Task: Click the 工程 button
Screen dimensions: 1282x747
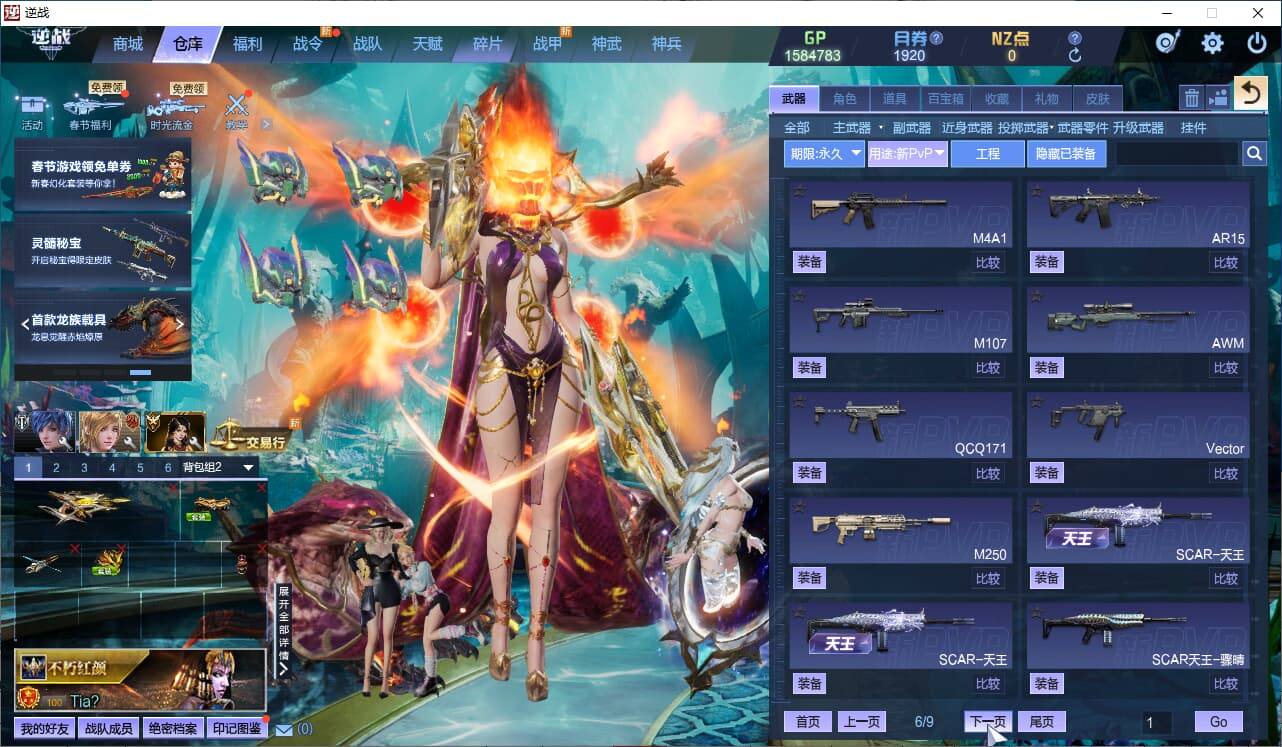Action: pyautogui.click(x=988, y=154)
